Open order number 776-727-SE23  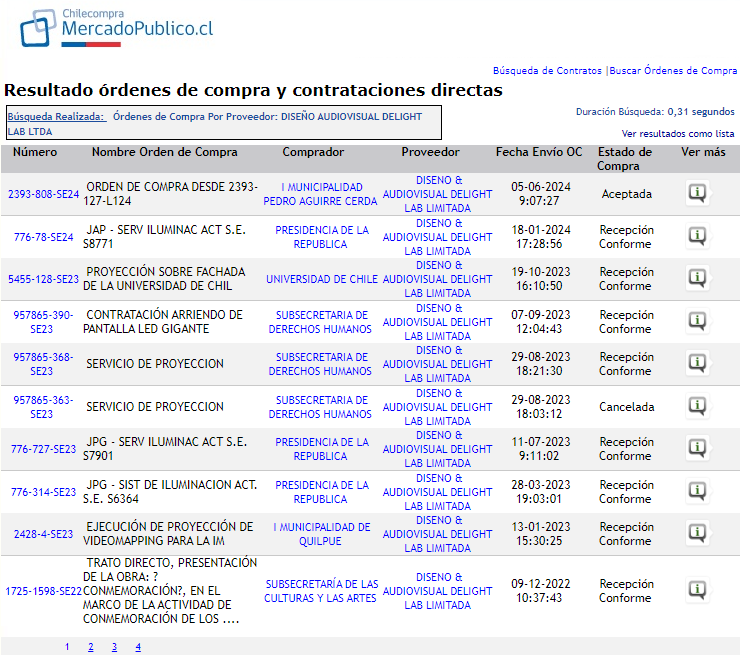click(x=43, y=449)
